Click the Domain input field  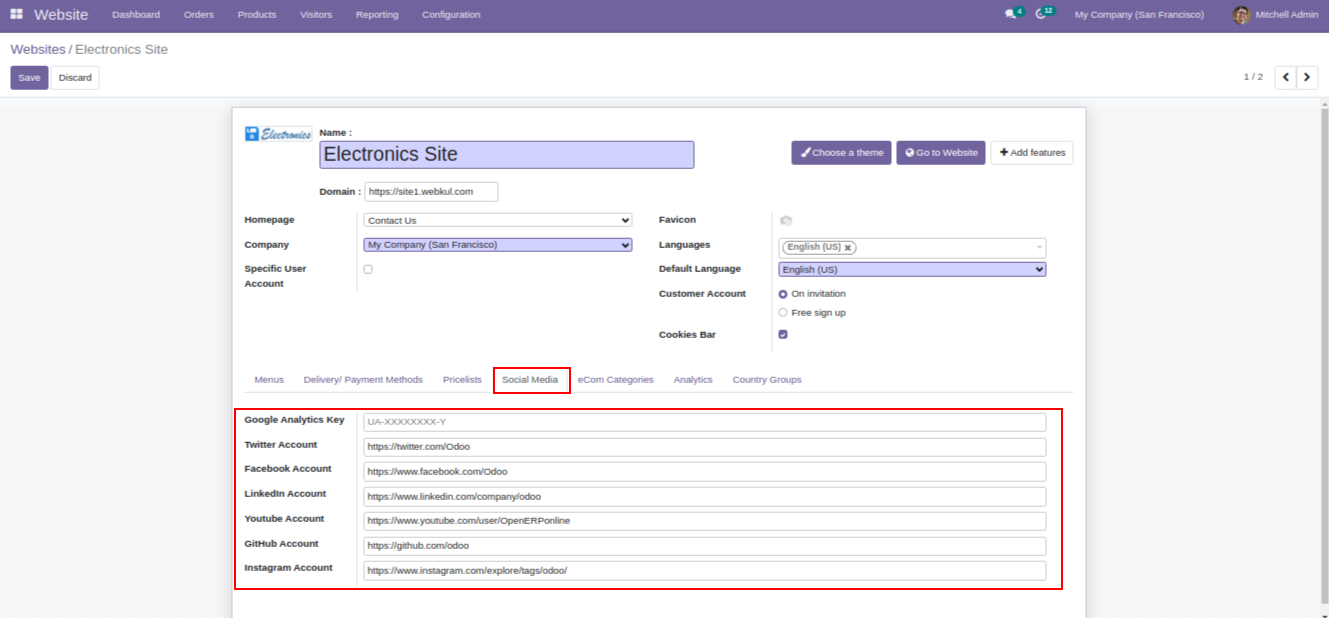pos(431,191)
